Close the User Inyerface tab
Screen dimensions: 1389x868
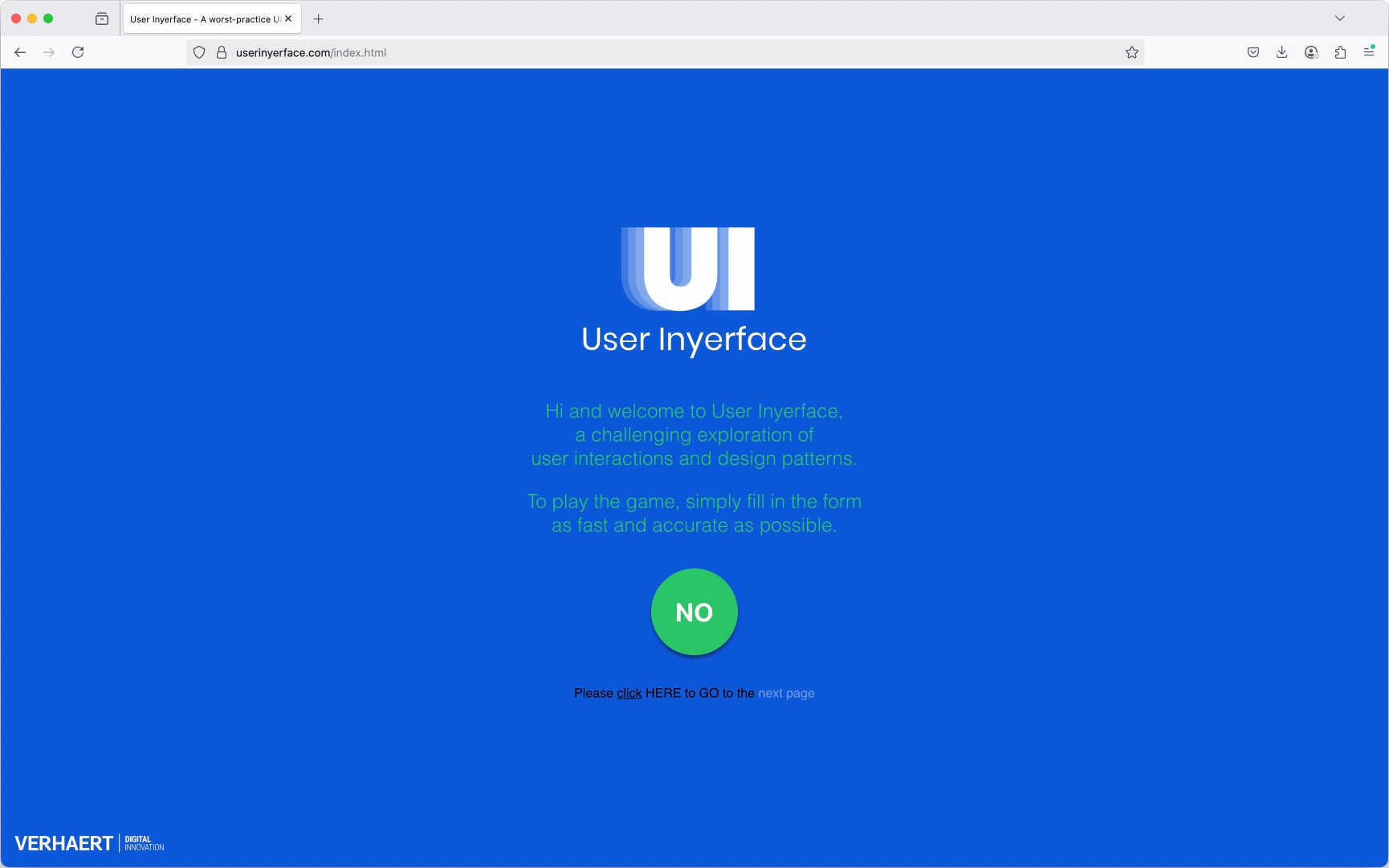288,18
